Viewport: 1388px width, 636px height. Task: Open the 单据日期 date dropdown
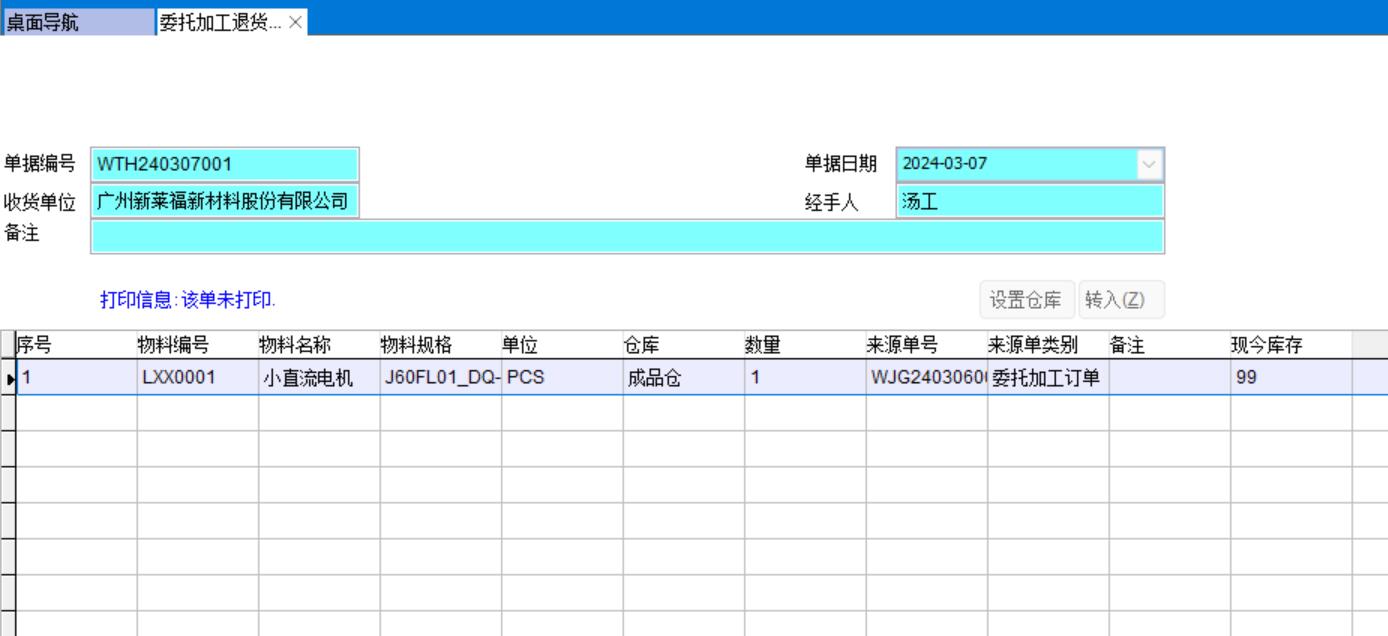1149,164
